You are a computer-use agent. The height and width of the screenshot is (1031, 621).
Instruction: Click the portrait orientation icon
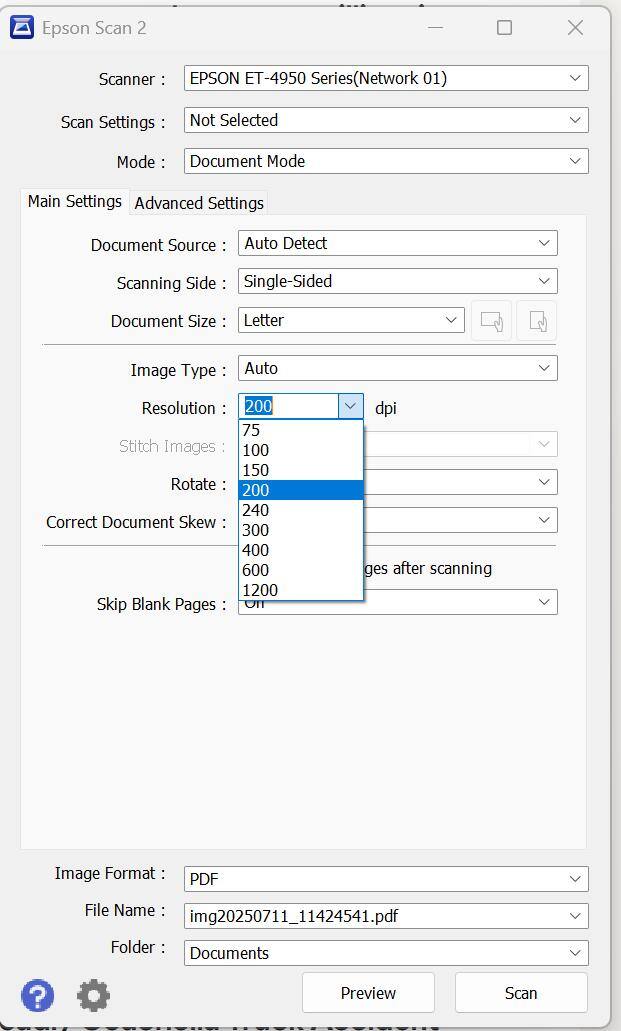[x=537, y=321]
